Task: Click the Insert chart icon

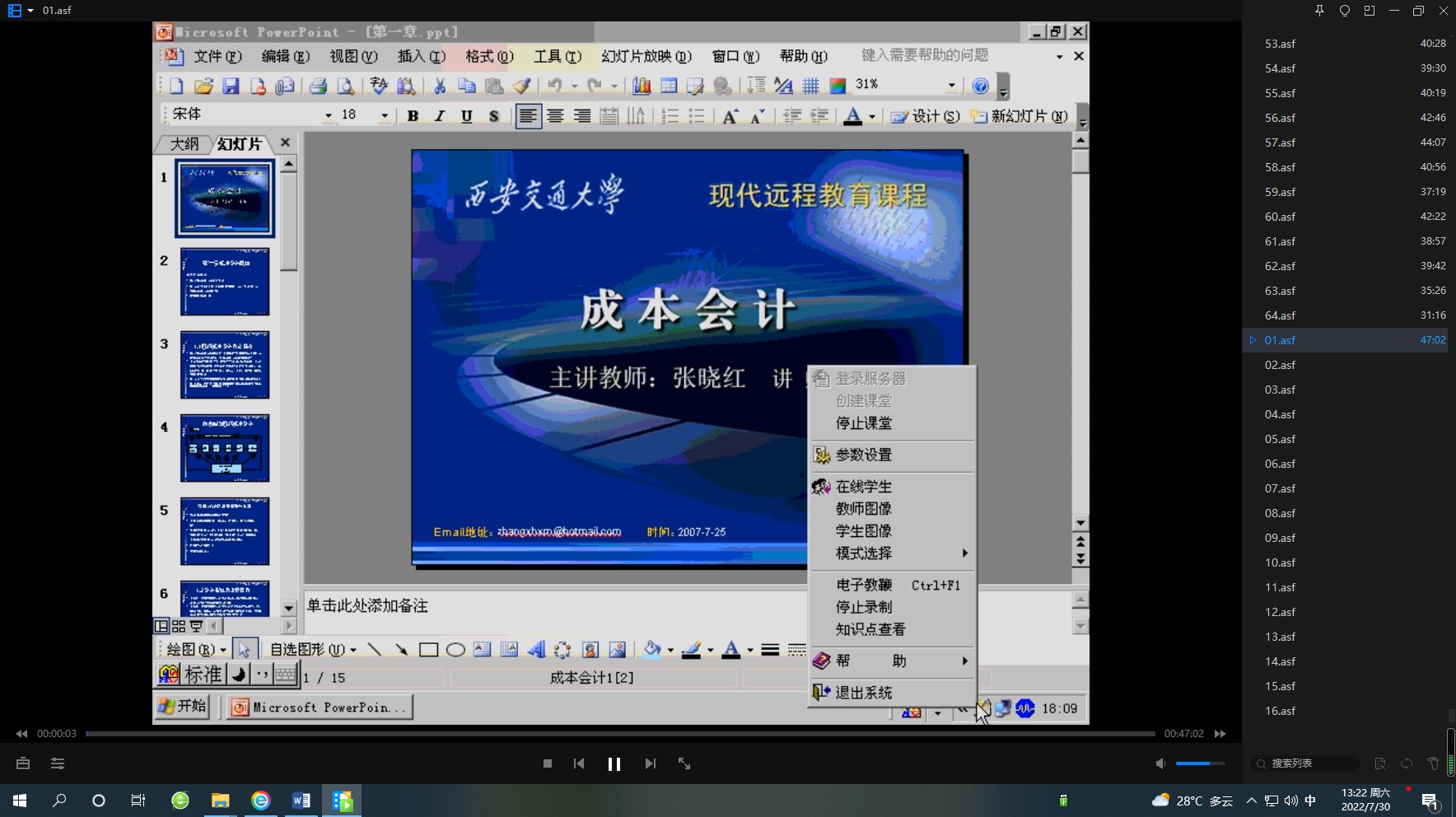Action: click(x=642, y=86)
